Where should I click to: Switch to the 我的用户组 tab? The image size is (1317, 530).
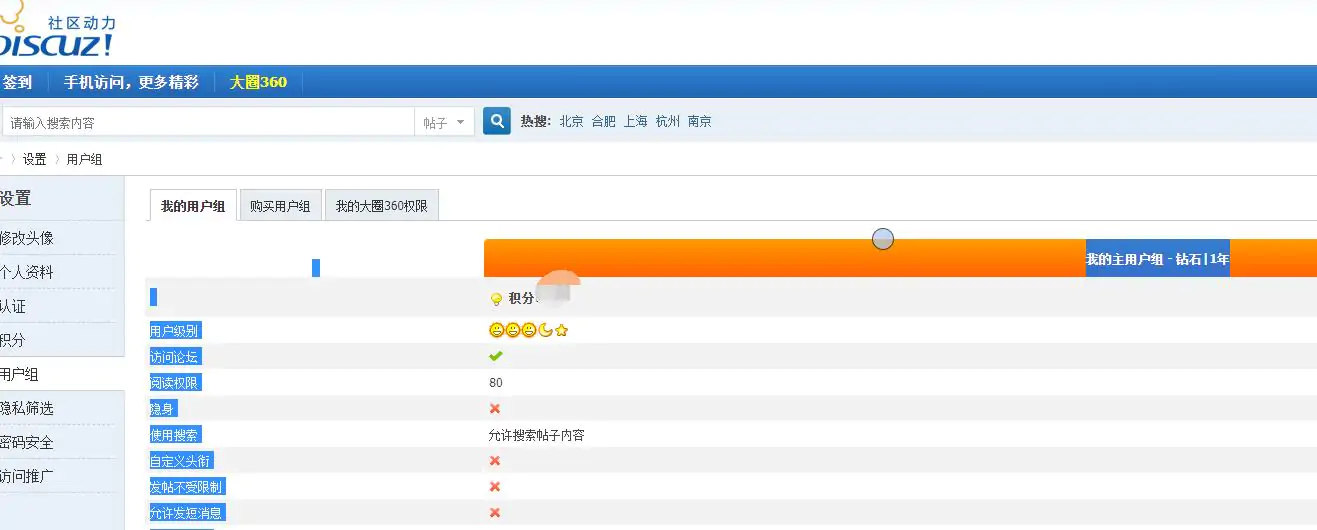193,206
